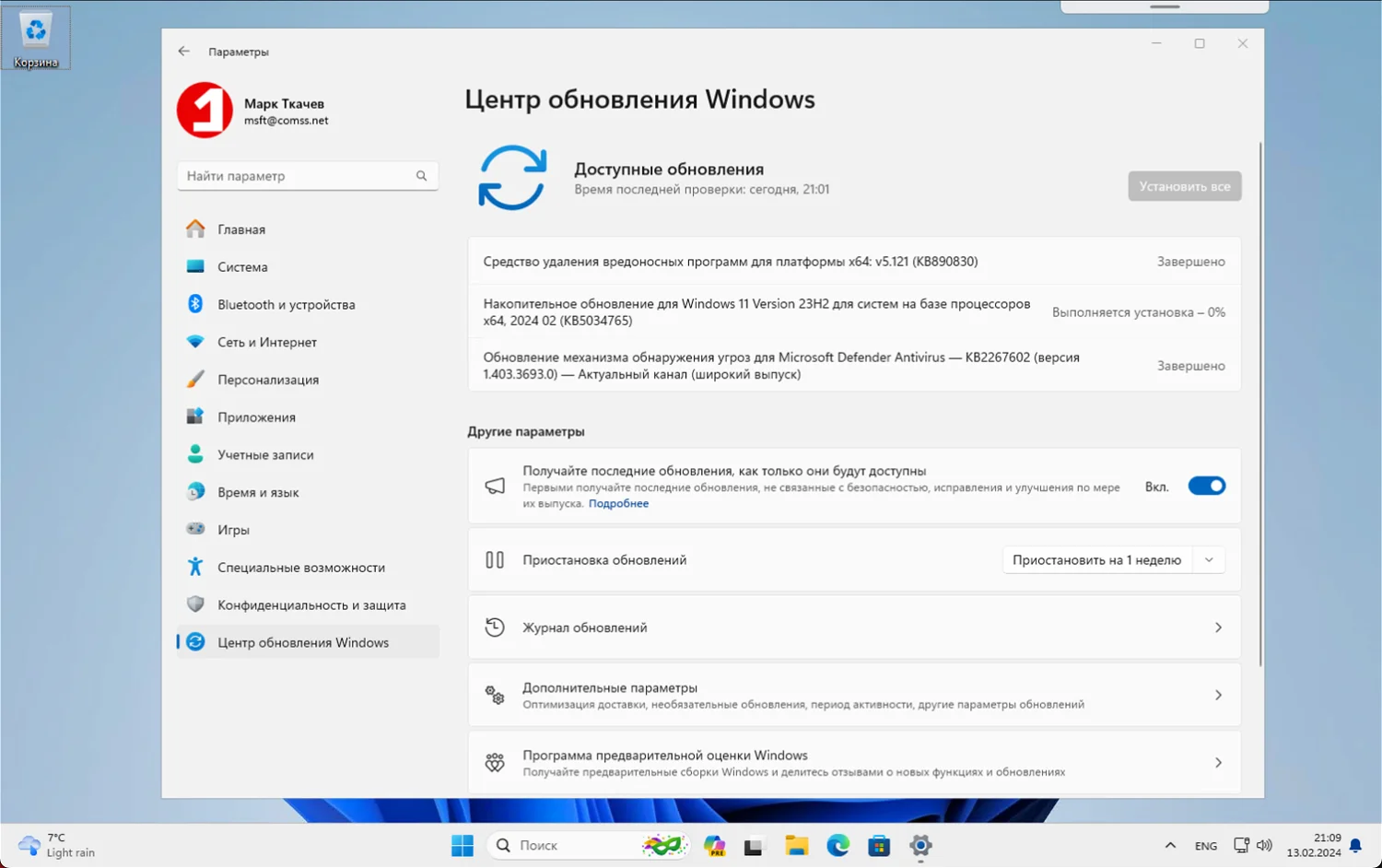
Task: Click the magnifier icon in Найти параметр box
Action: tap(421, 175)
